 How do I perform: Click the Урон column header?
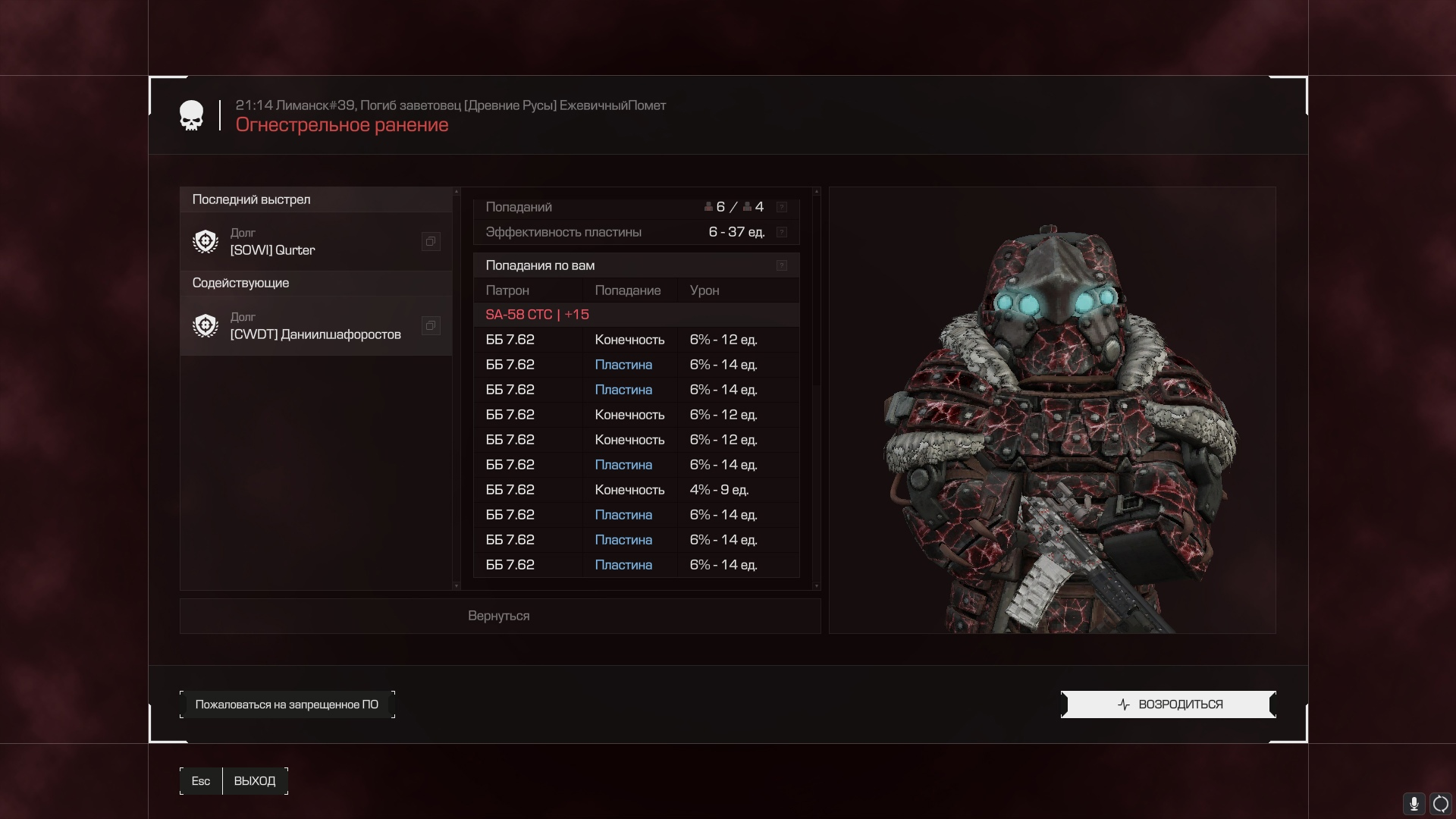tap(704, 290)
